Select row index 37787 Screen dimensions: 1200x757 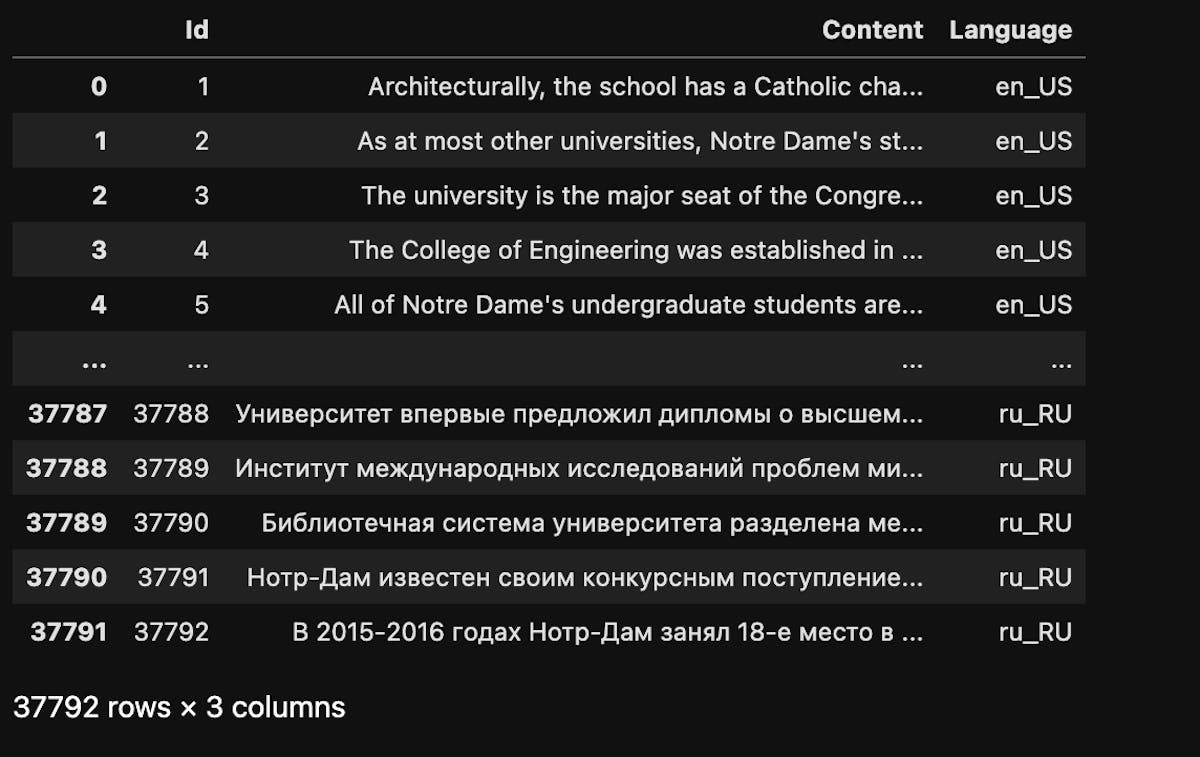click(x=67, y=414)
